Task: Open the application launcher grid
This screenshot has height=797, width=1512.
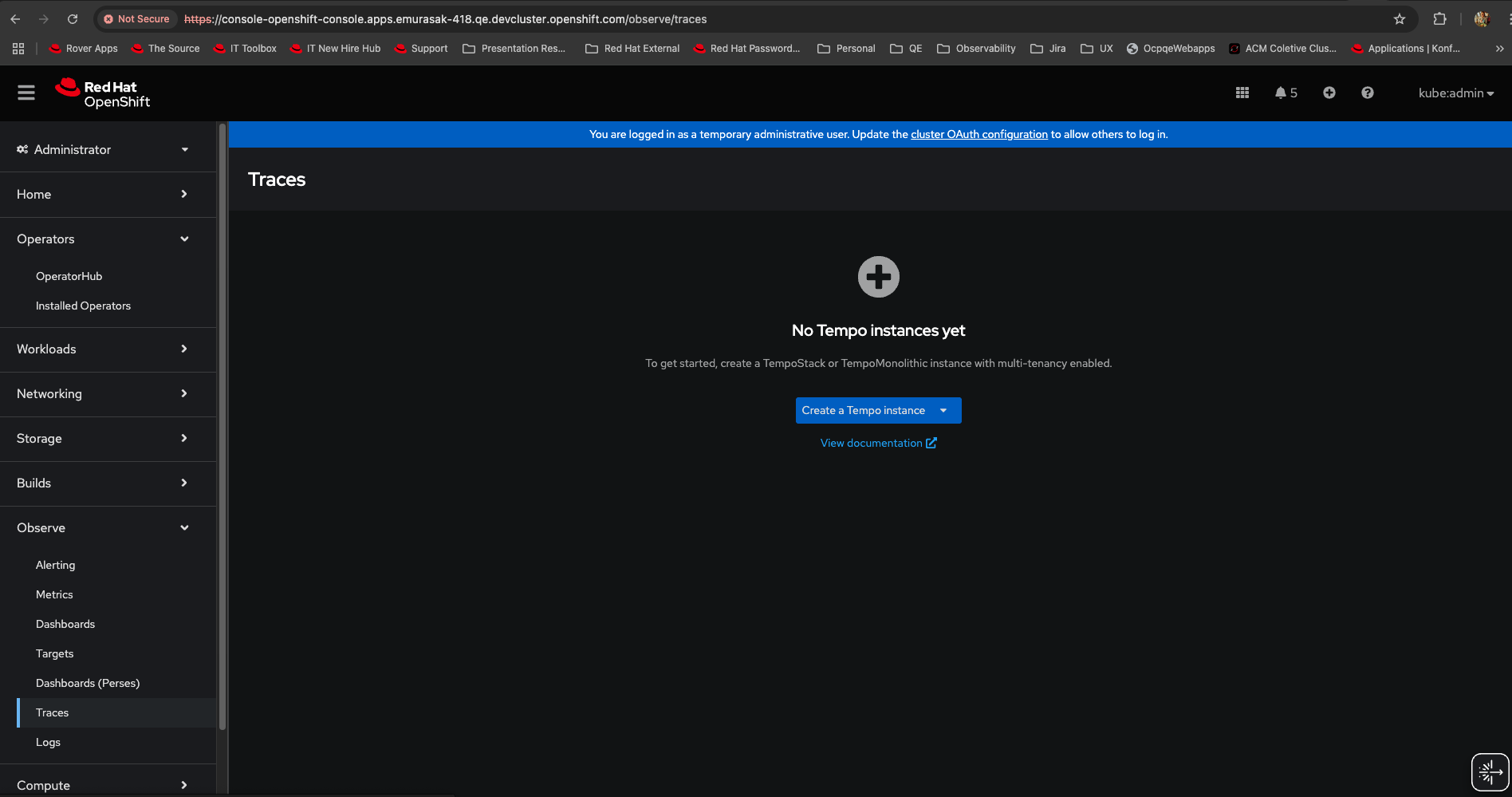Action: [1242, 93]
